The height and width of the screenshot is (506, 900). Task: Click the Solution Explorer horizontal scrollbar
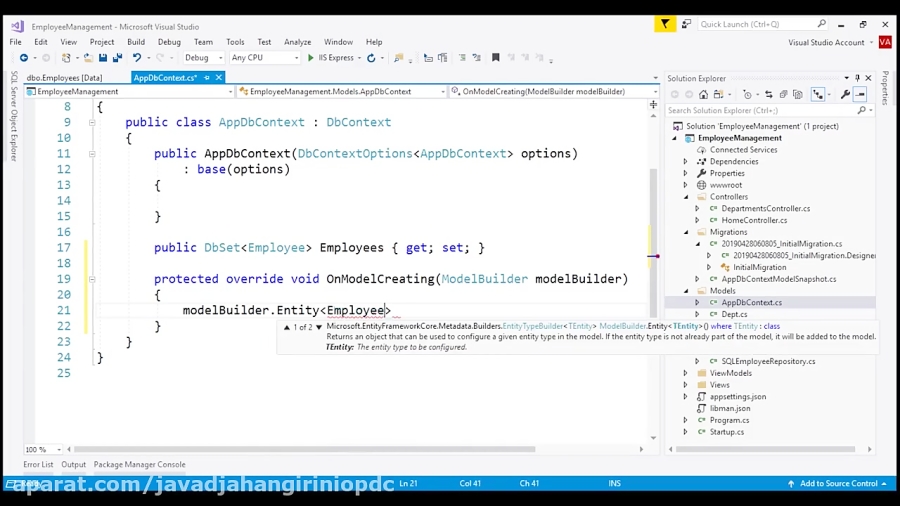[766, 449]
